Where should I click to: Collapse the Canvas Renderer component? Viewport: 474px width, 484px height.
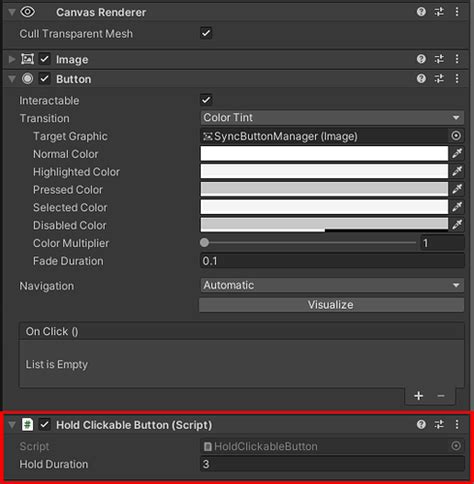[x=12, y=12]
